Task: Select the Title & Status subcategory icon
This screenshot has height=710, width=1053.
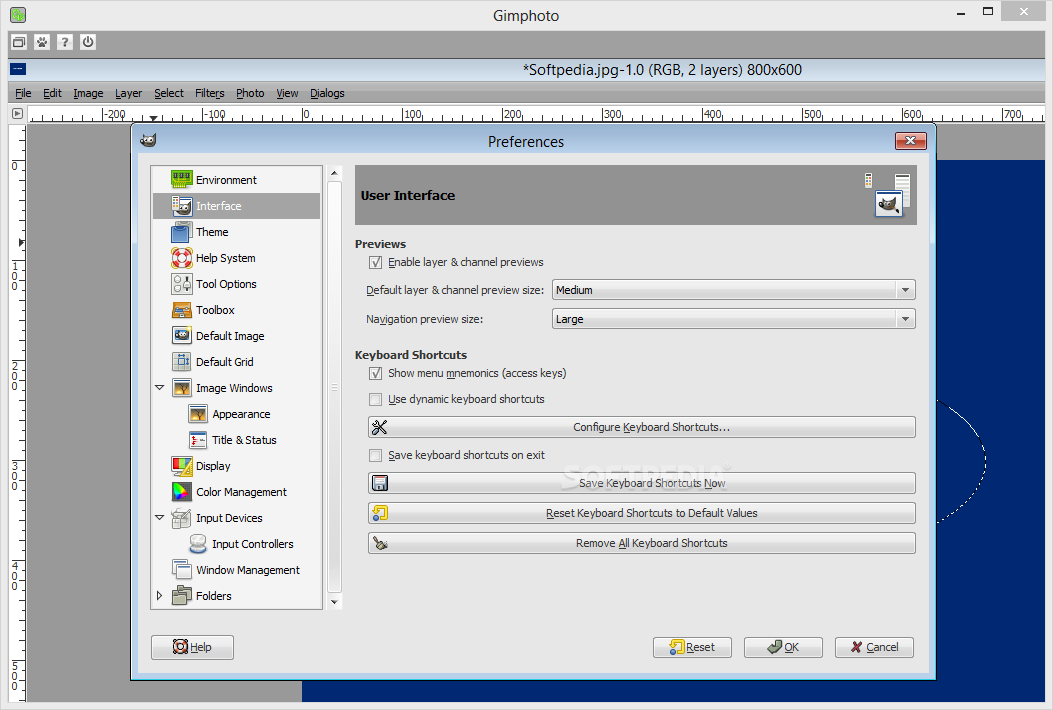Action: [x=198, y=440]
